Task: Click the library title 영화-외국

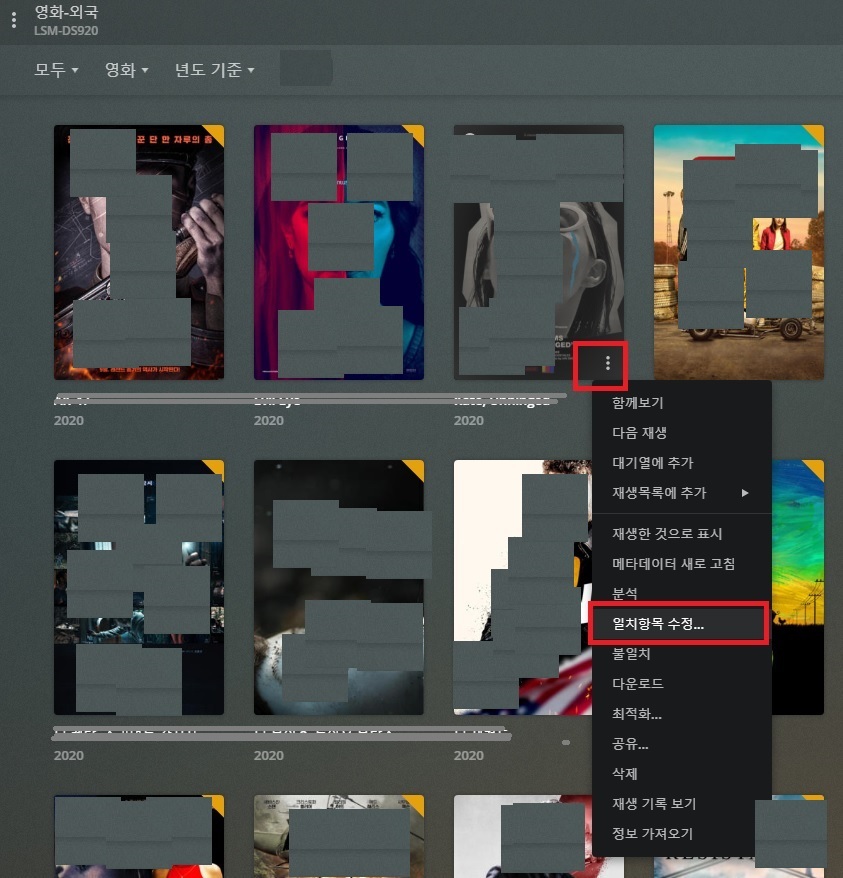Action: 66,12
